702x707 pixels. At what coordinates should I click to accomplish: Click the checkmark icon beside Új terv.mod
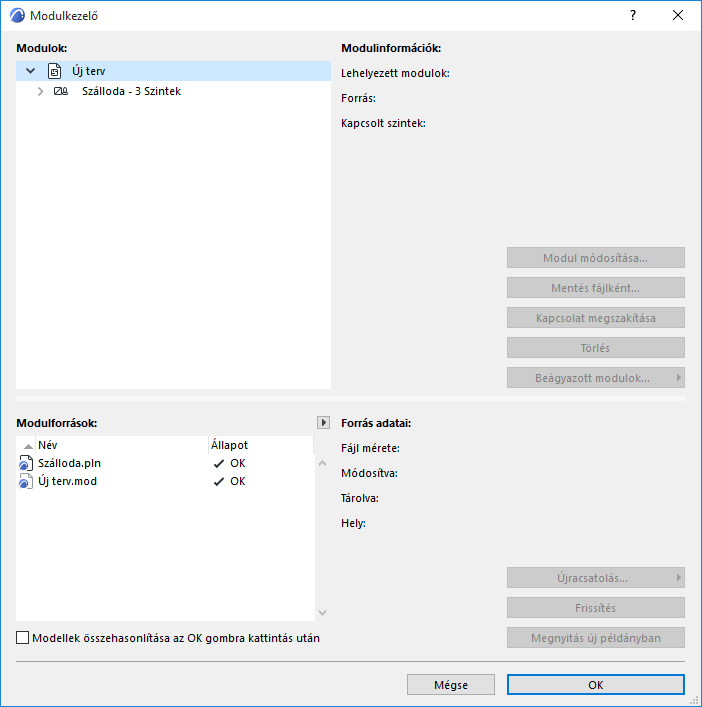(219, 482)
